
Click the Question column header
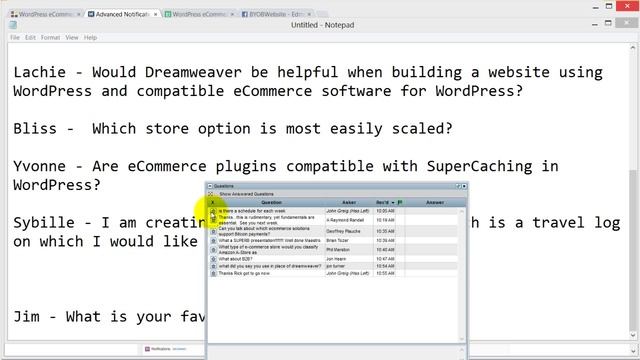coord(271,202)
